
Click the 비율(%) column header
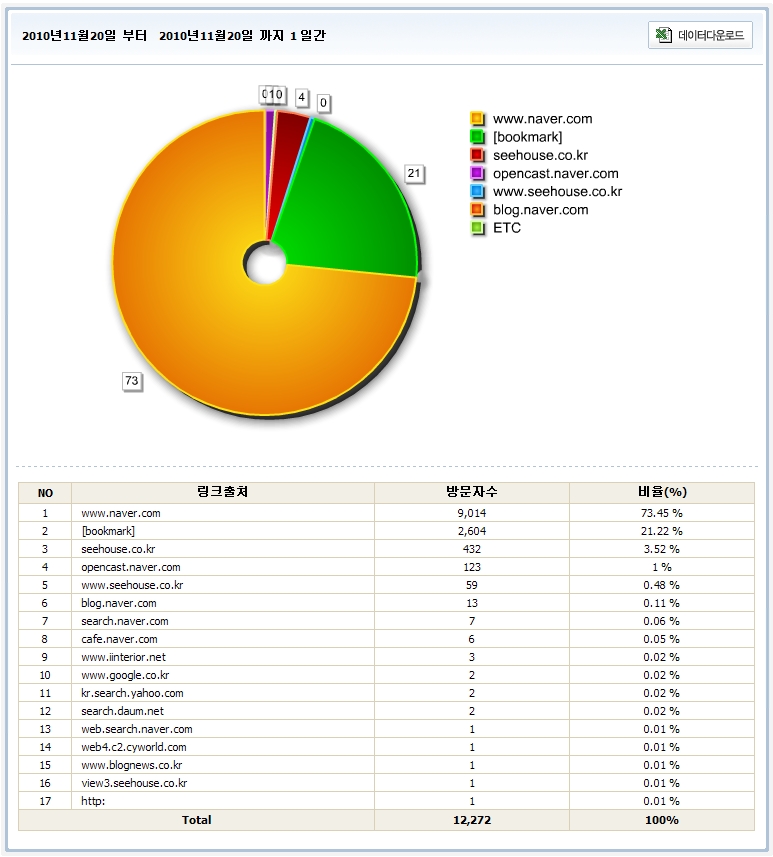click(661, 492)
